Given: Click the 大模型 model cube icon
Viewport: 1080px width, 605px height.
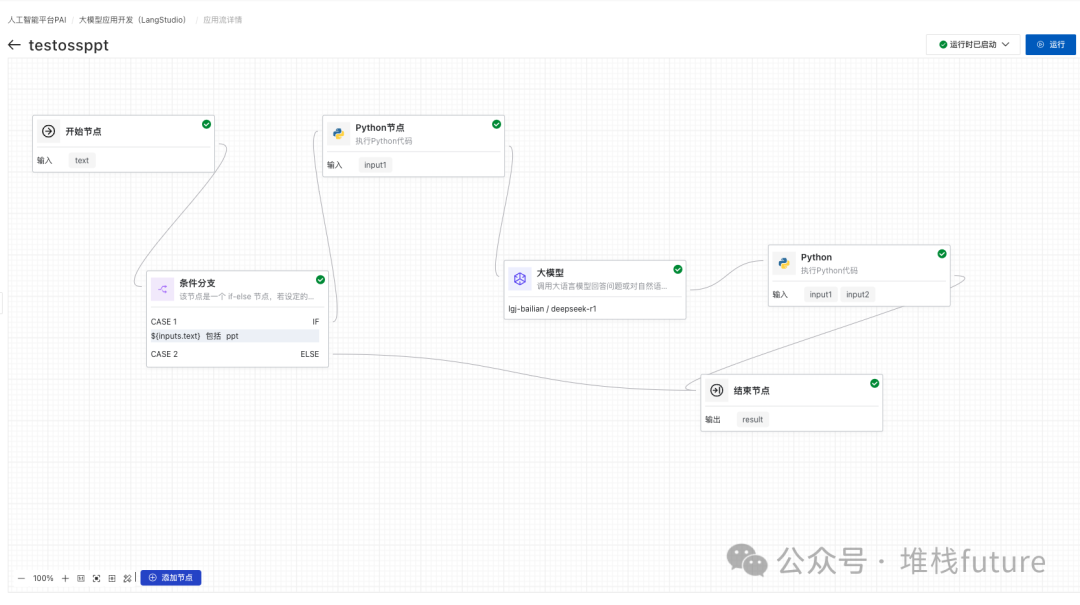Looking at the screenshot, I should 520,278.
